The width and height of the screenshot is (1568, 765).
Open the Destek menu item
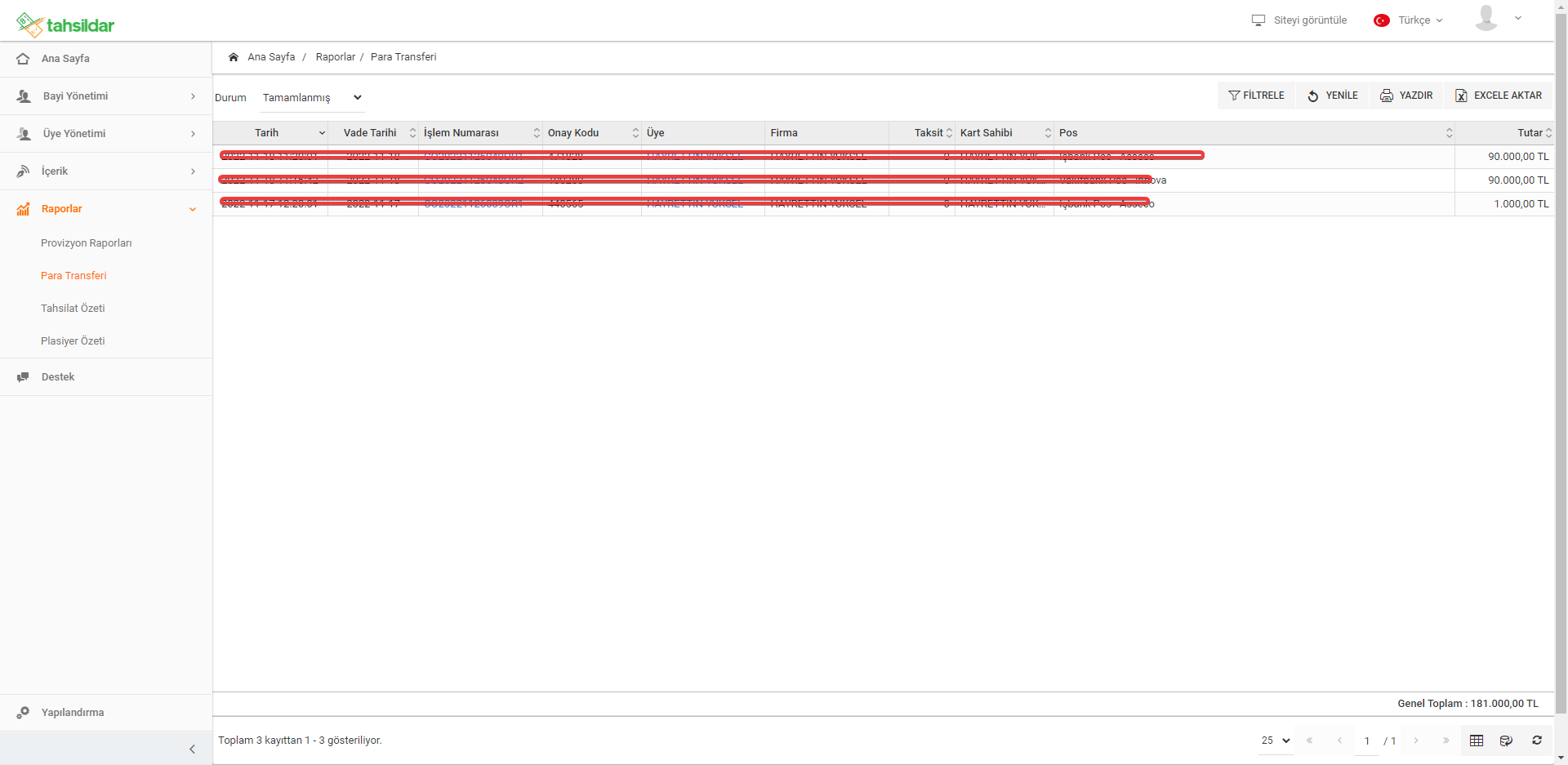106,377
